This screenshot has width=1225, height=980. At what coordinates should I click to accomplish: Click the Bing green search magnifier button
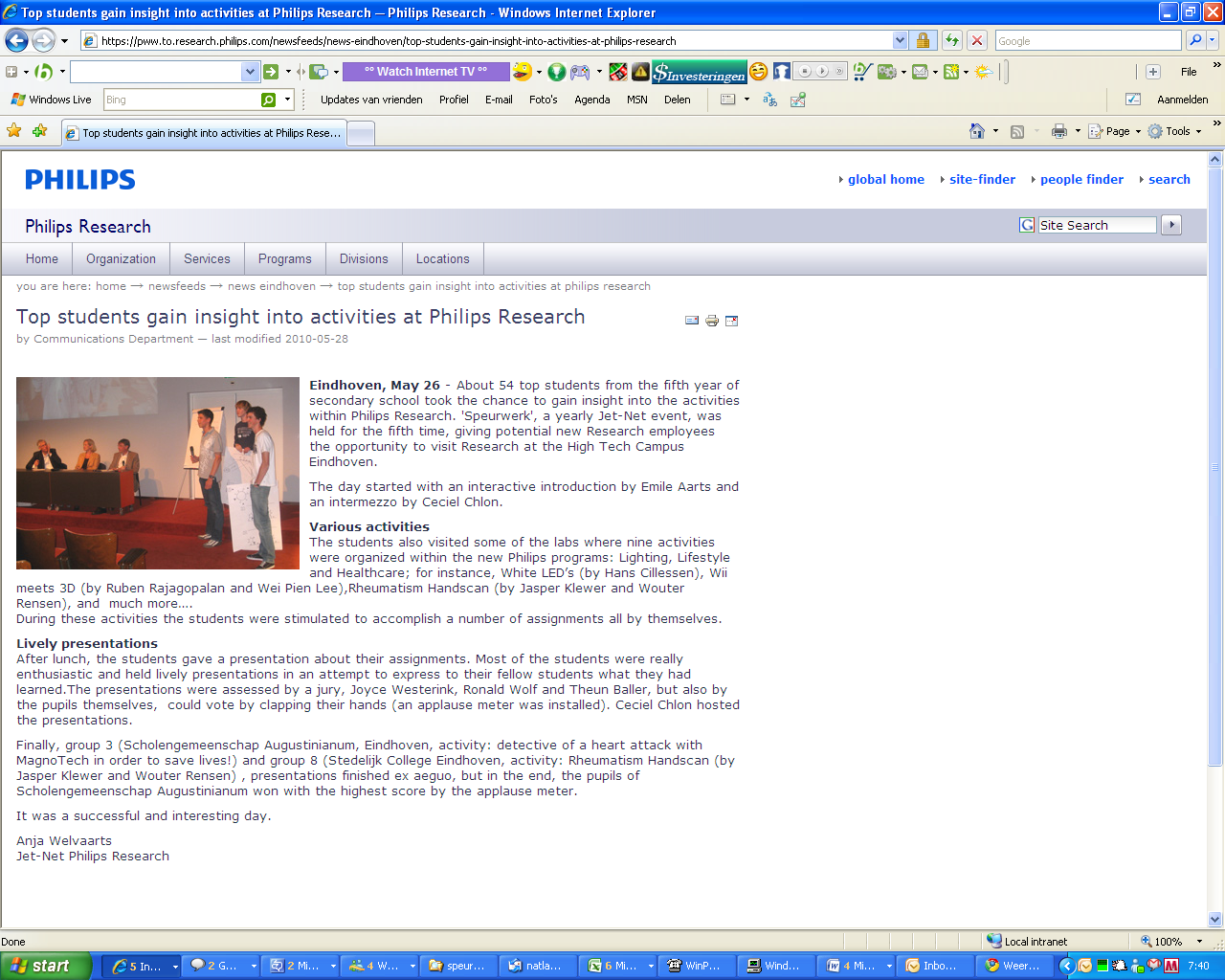click(x=269, y=100)
